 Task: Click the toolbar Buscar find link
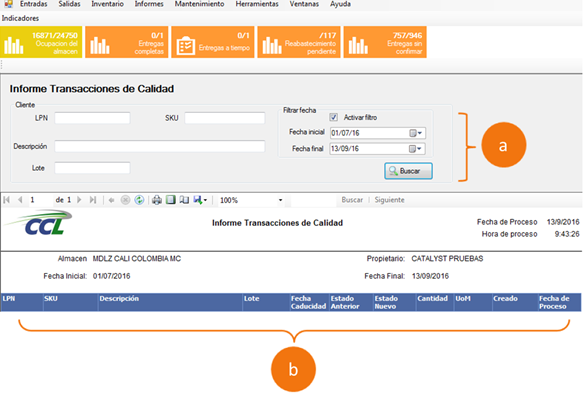[352, 200]
